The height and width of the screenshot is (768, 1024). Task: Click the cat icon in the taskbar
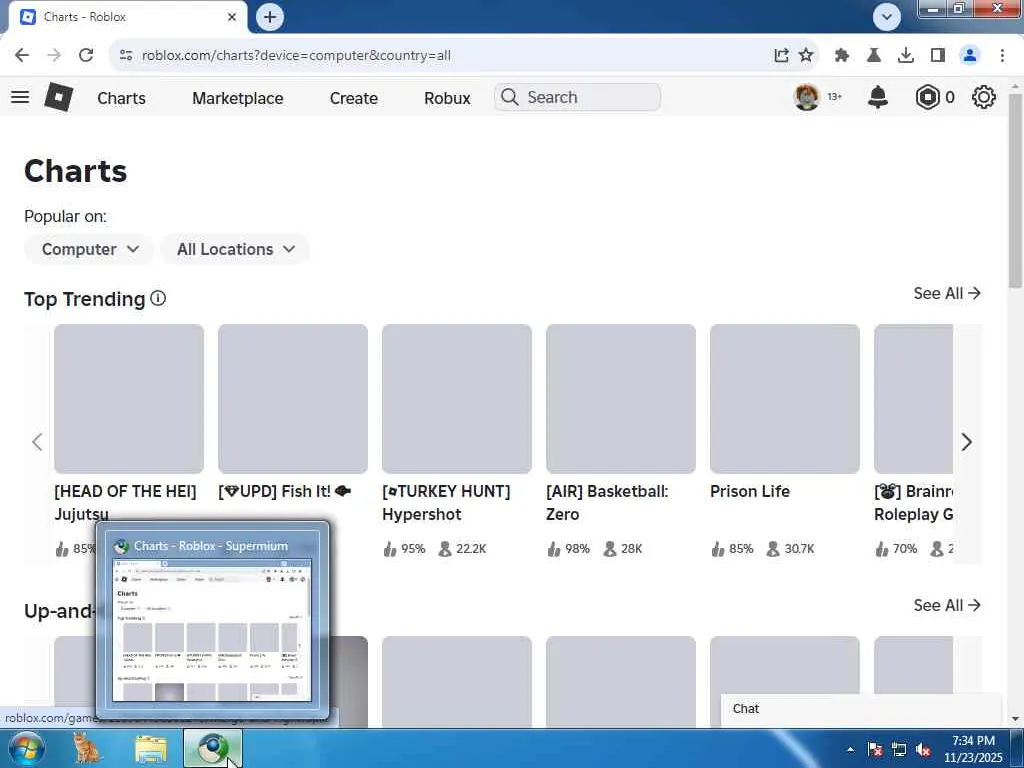(87, 748)
